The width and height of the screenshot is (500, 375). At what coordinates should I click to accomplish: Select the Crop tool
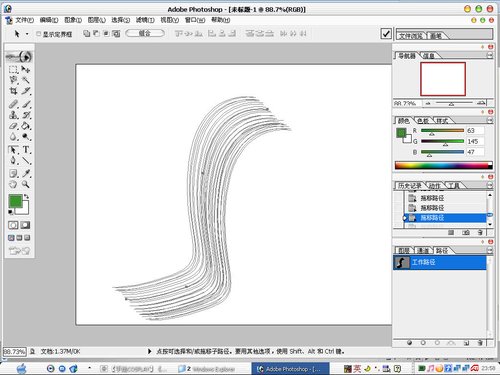tap(13, 91)
